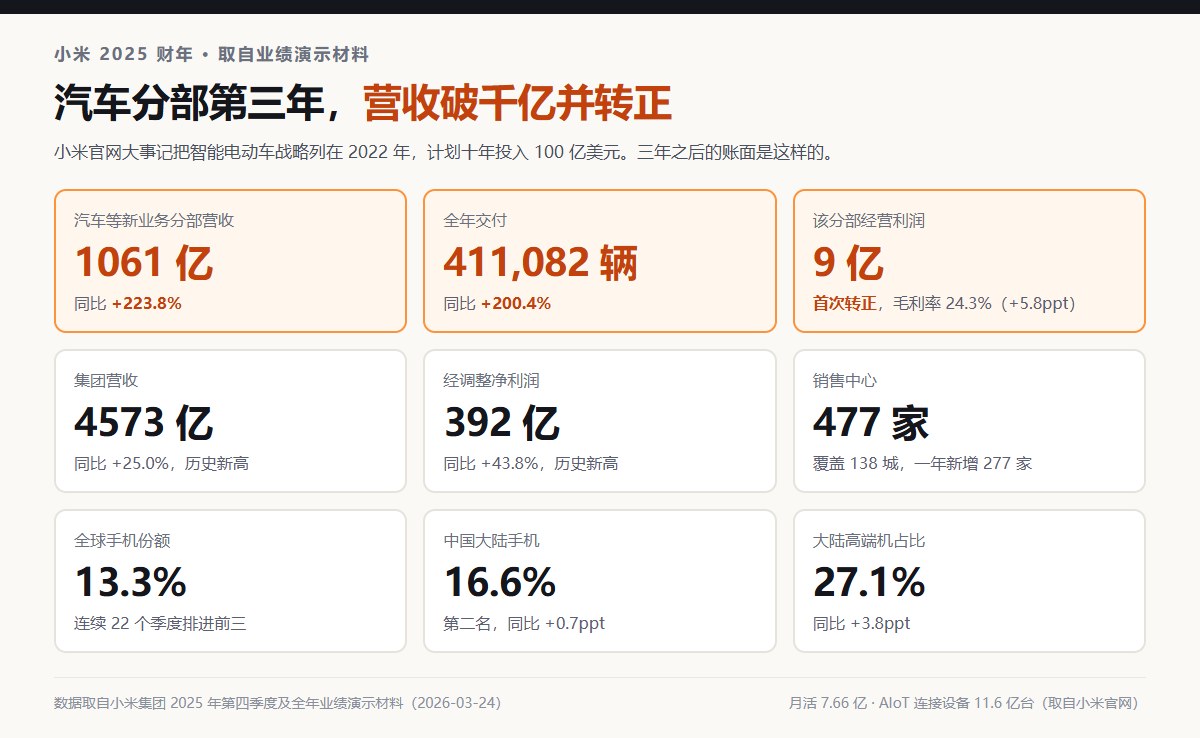
Task: Click the label "集团营收"
Action: click(106, 380)
